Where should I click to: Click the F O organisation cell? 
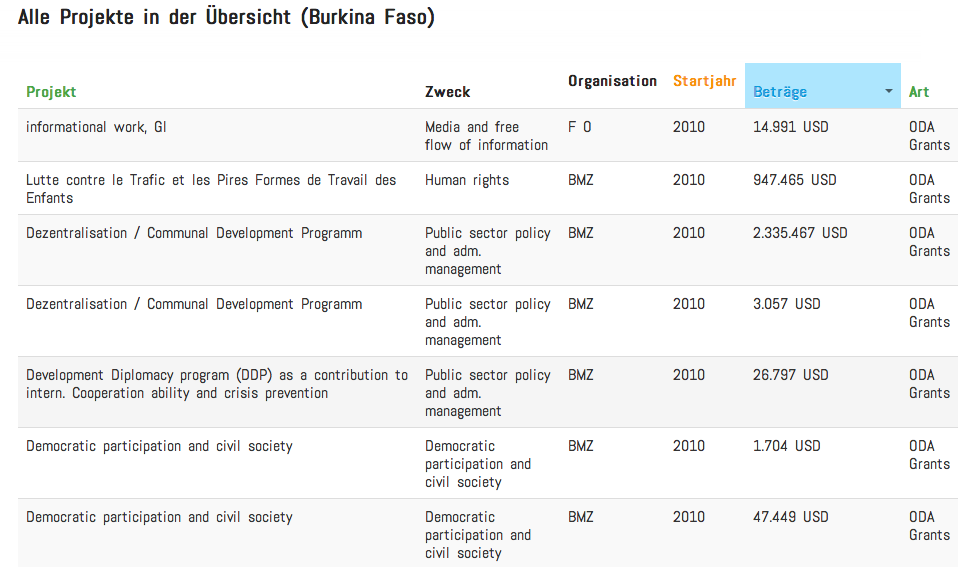579,127
